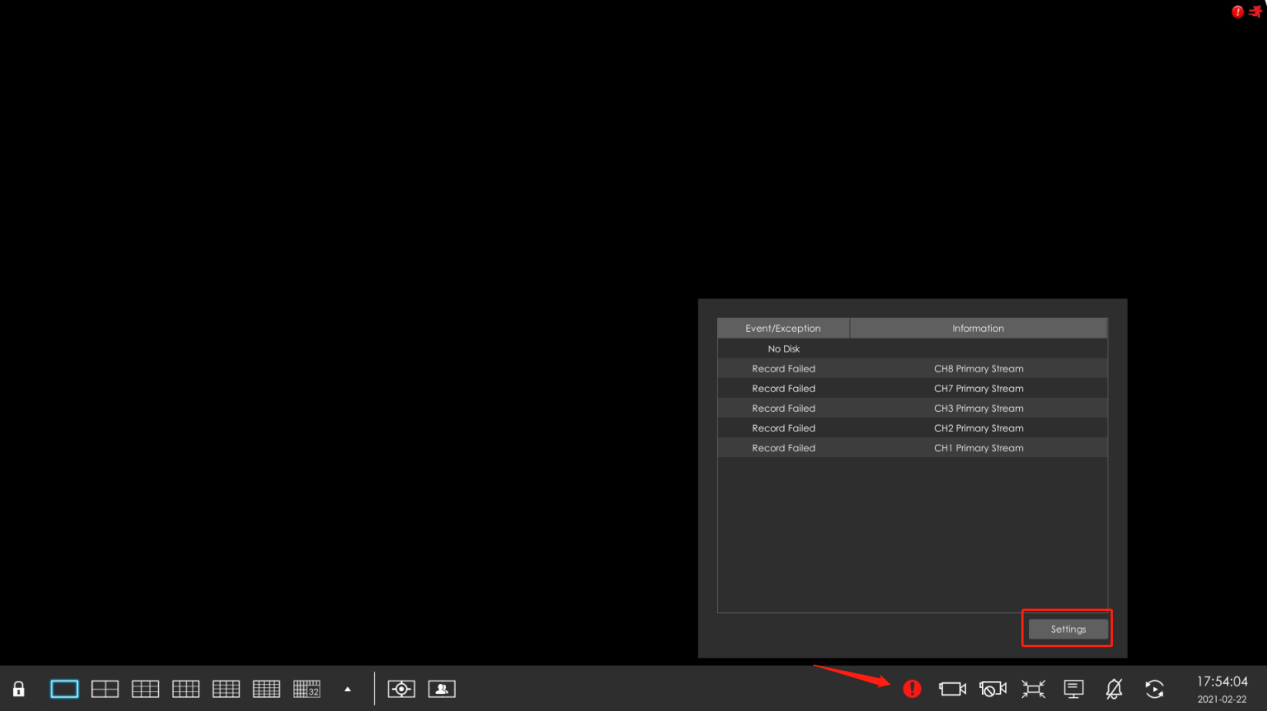The image size is (1267, 711).
Task: Click Record Failed in the CH8 row
Action: (x=784, y=369)
